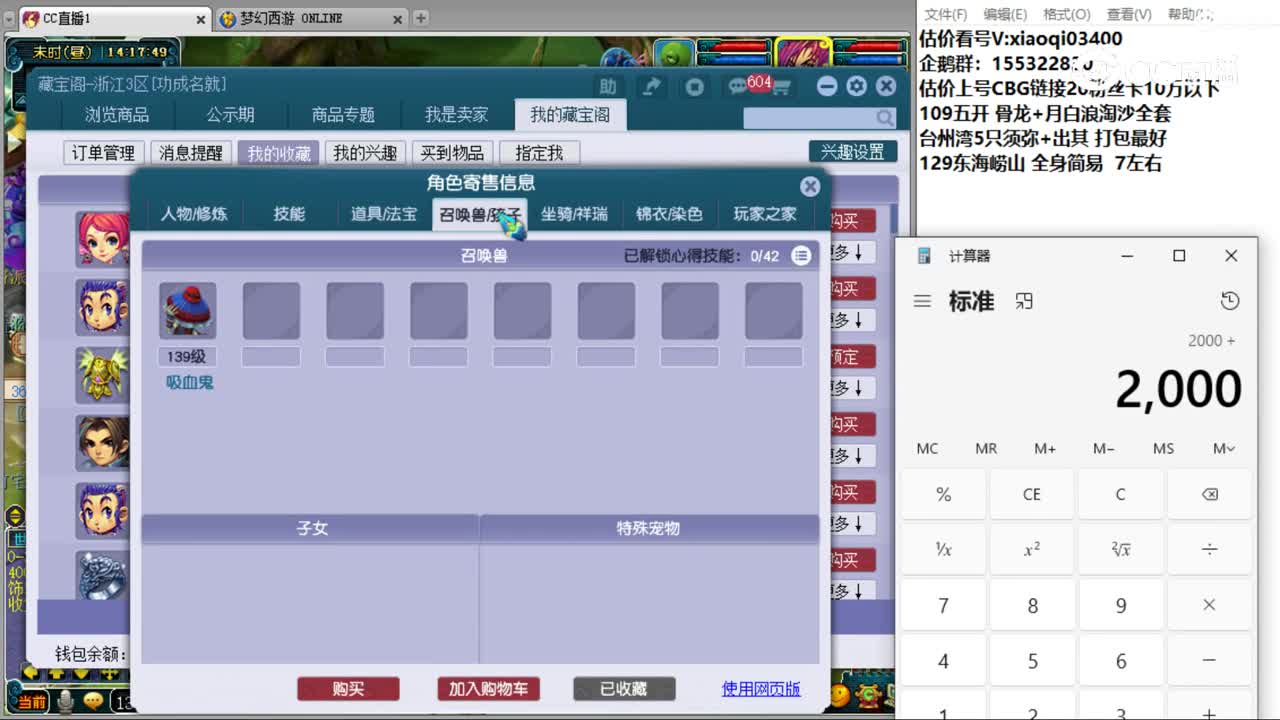Click the square stop icon in 藏宝阁 header

pyautogui.click(x=695, y=87)
